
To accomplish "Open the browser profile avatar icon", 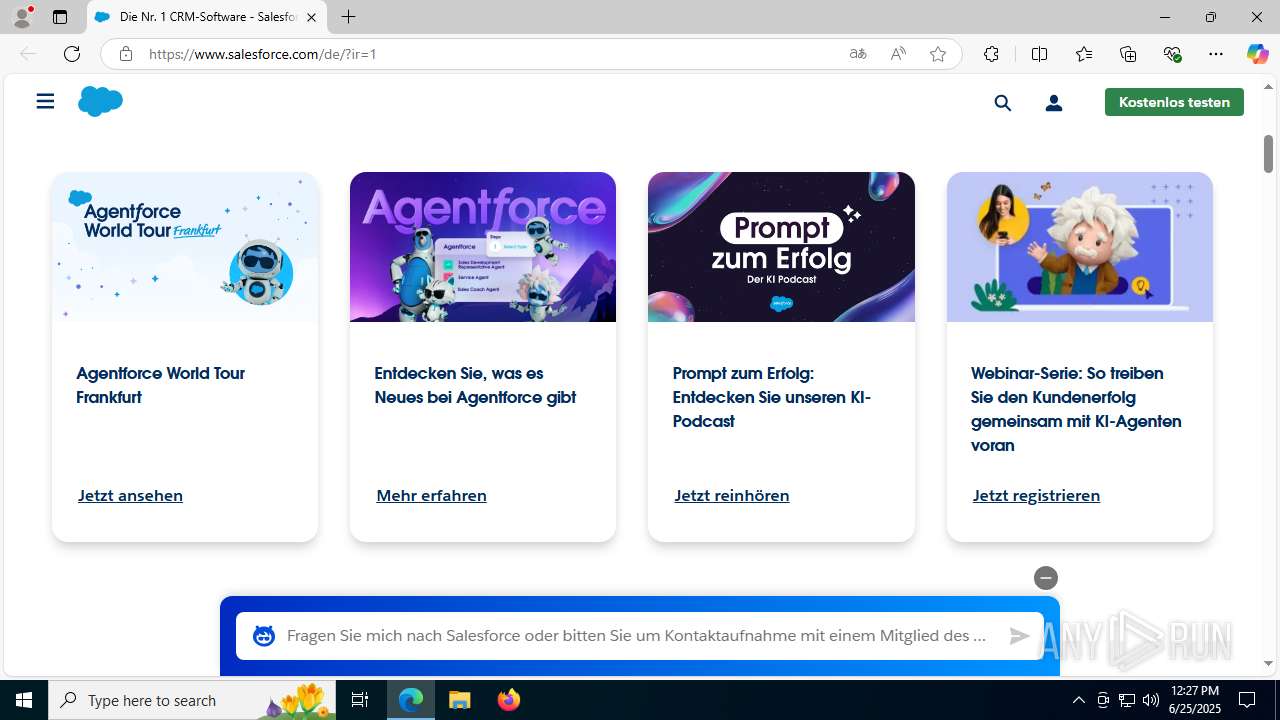I will pyautogui.click(x=22, y=17).
